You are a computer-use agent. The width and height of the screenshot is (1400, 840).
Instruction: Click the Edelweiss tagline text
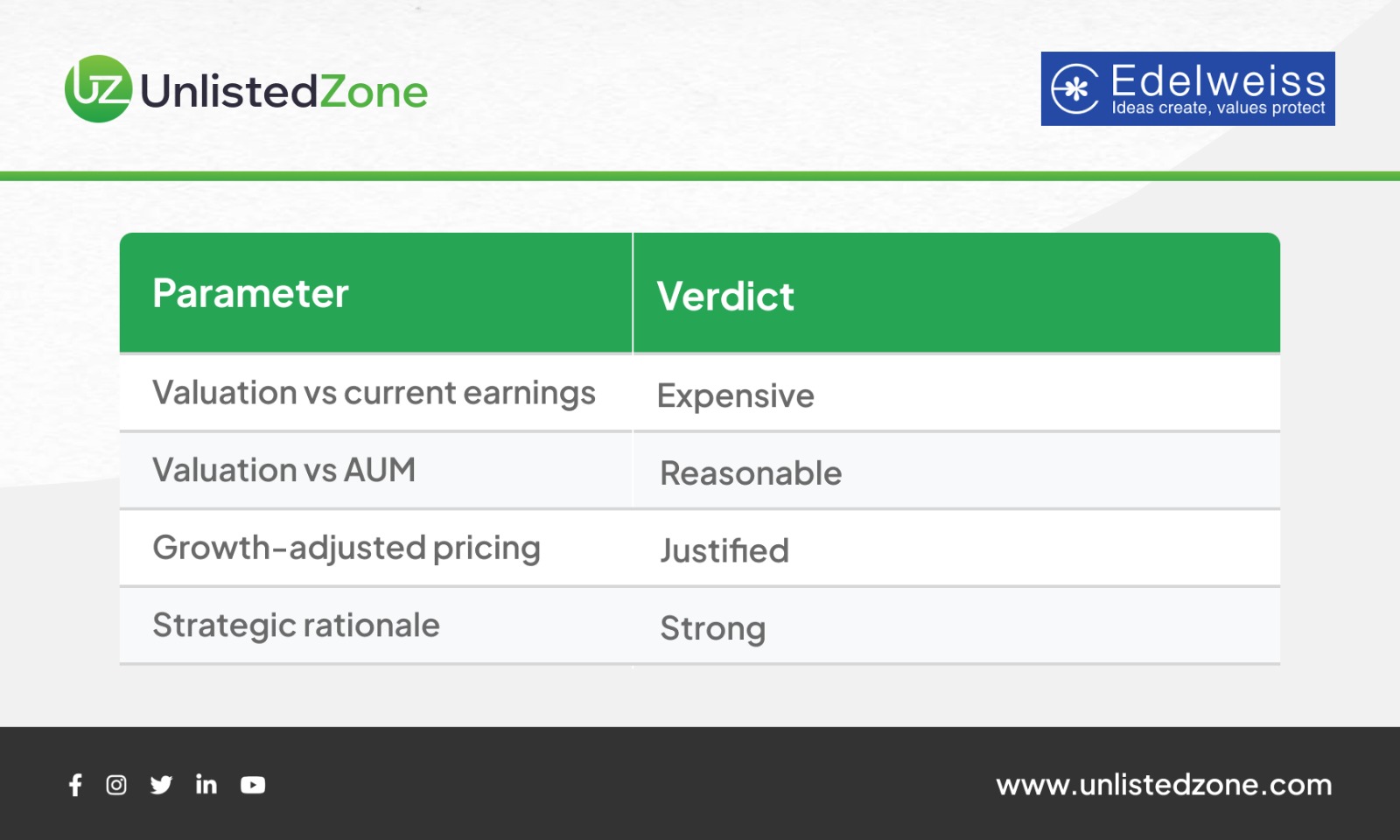(x=1218, y=108)
